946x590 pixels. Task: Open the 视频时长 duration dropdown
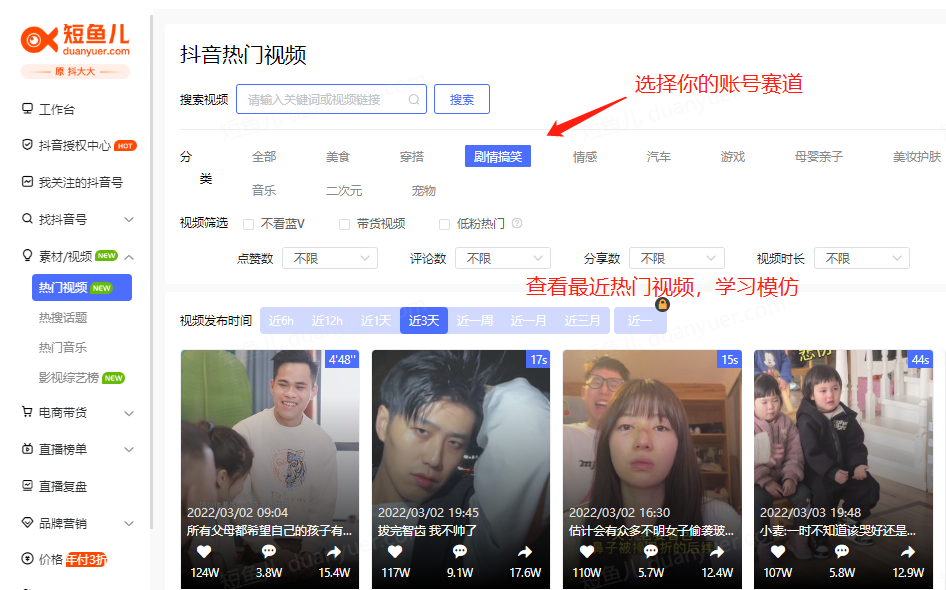(x=861, y=258)
